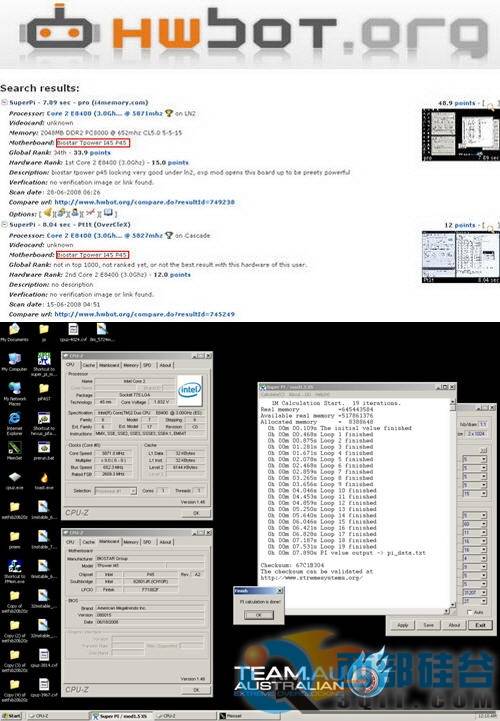The image size is (500, 721).
Task: Open cpuz-3814.cvf file icon
Action: click(44, 658)
